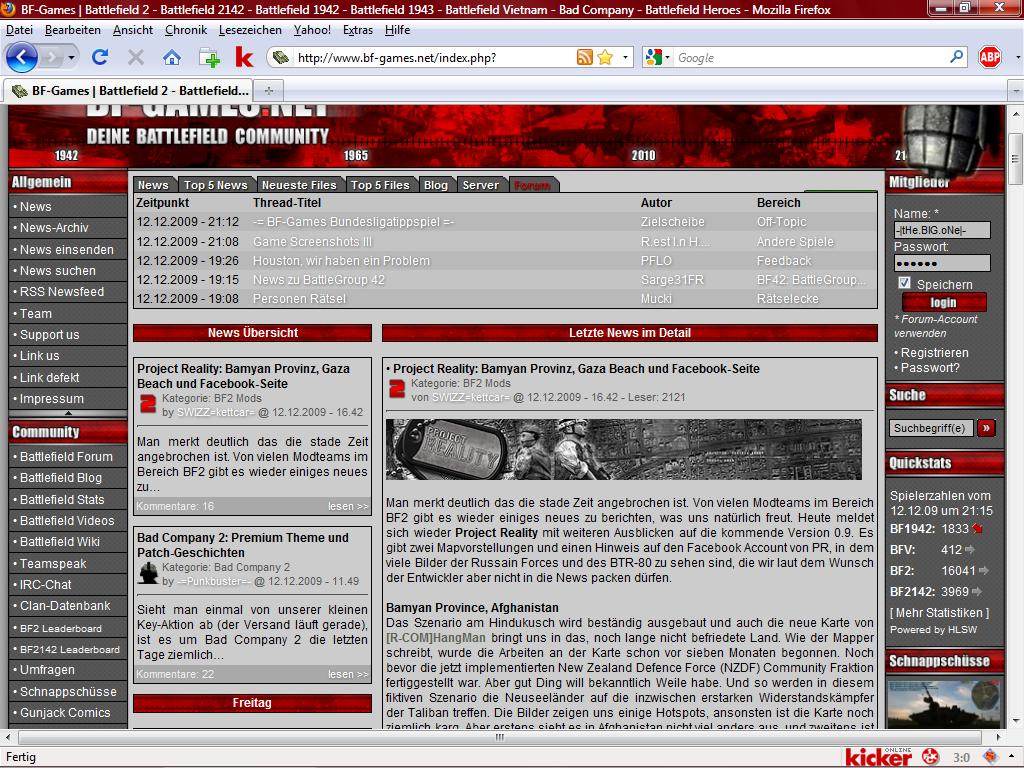
Task: Open the RSS Newsfeed sidebar link
Action: point(61,291)
